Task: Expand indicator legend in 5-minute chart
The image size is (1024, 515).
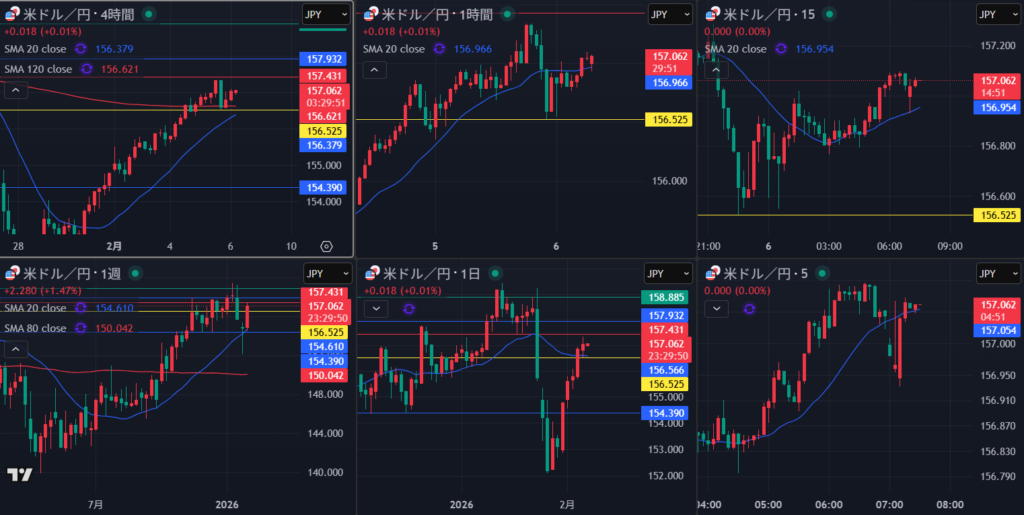Action: point(715,309)
